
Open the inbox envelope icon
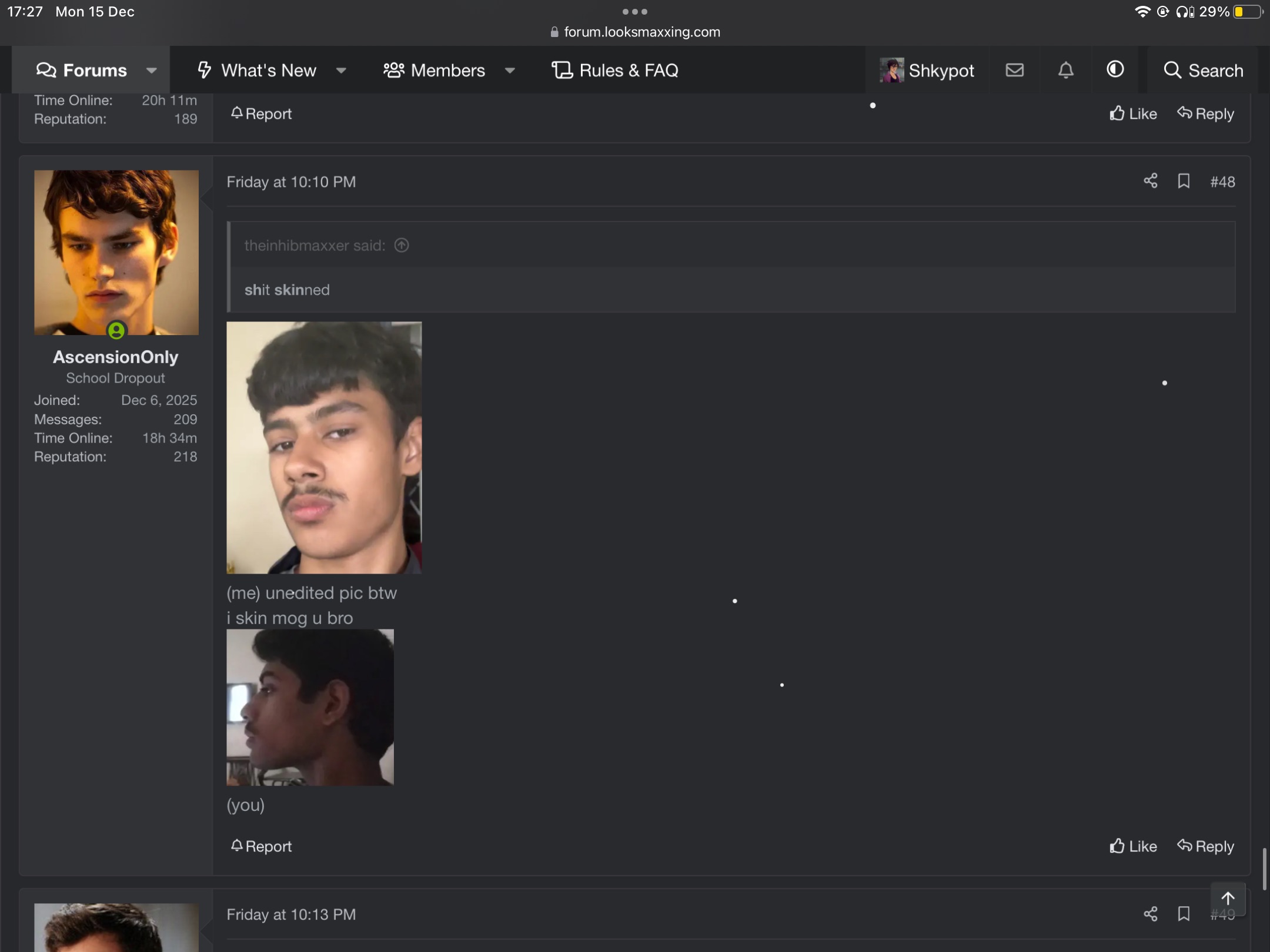[x=1014, y=70]
